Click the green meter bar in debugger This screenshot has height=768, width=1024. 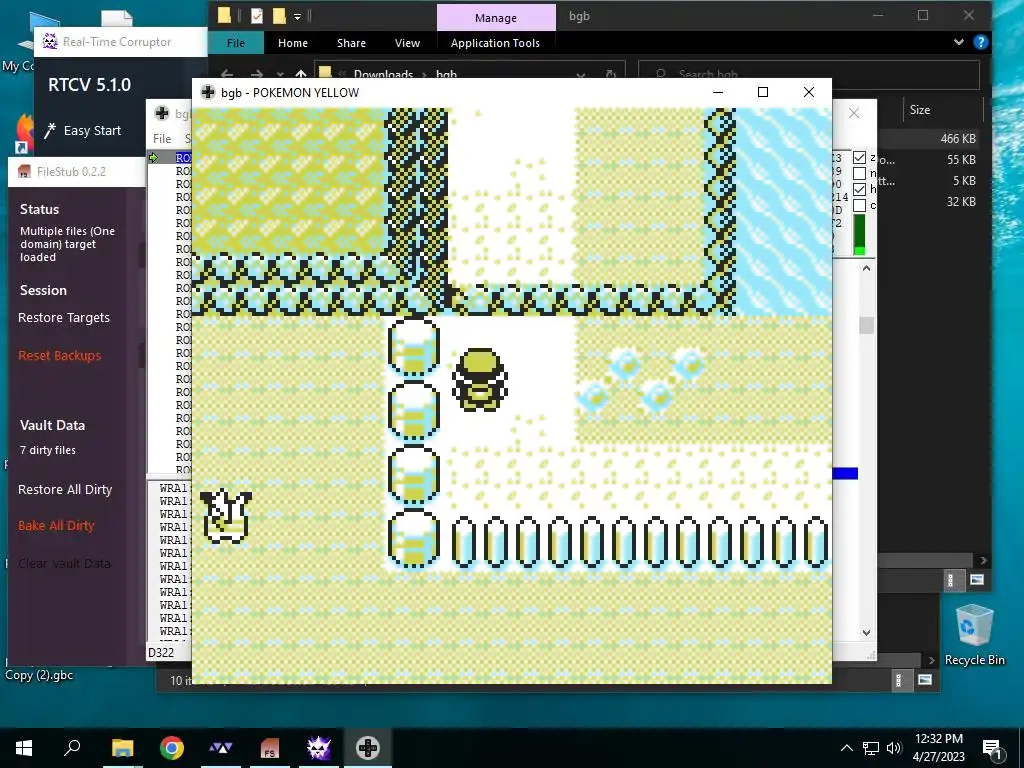(x=859, y=234)
